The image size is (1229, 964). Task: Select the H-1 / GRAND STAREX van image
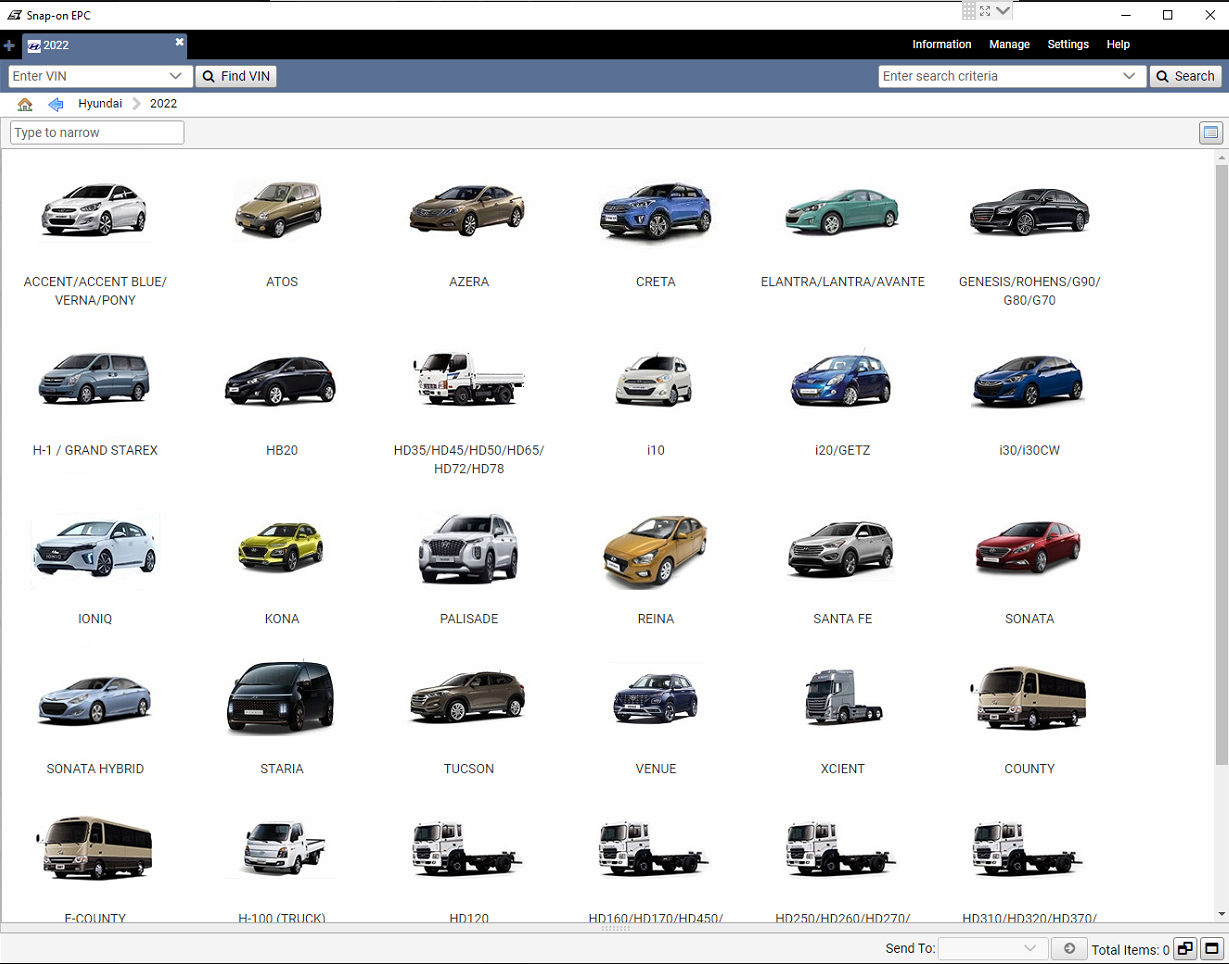95,378
